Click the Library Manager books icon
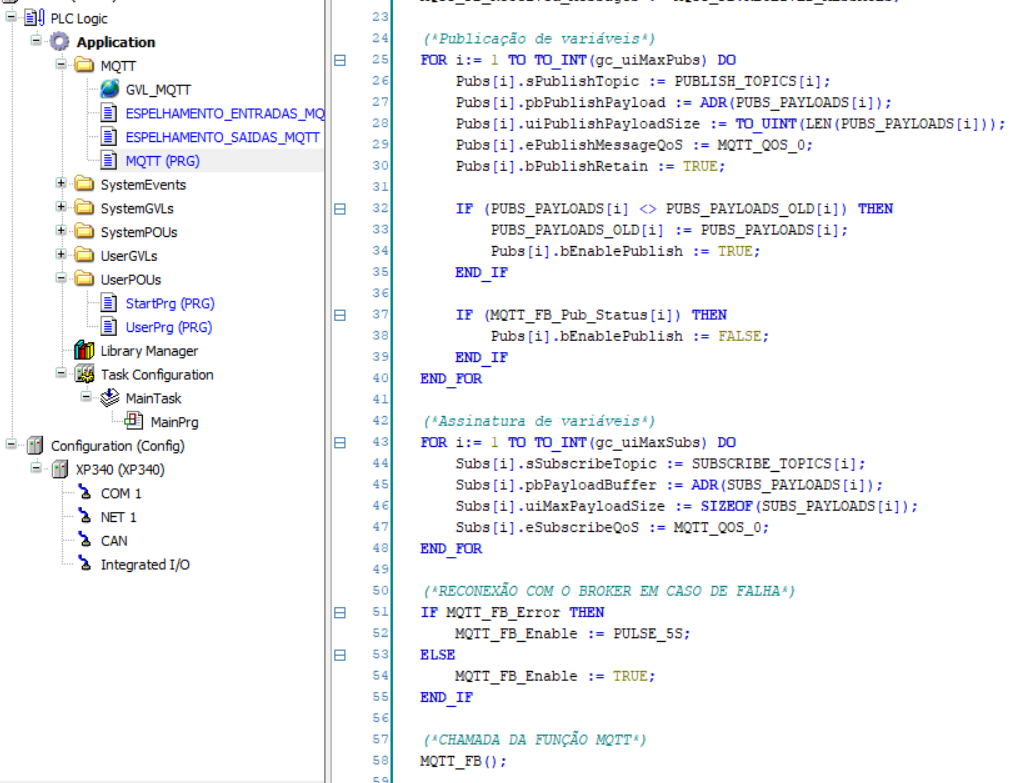Screen dimensions: 1019x783 pos(84,351)
